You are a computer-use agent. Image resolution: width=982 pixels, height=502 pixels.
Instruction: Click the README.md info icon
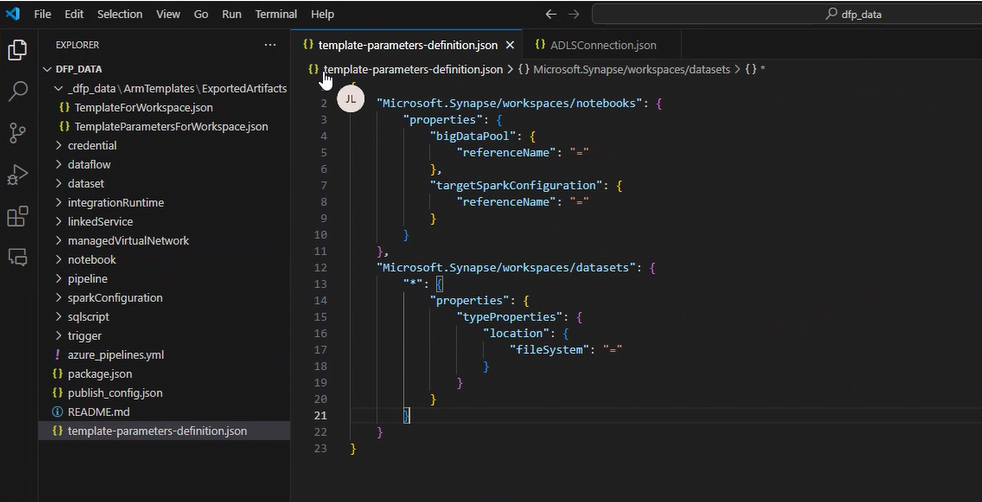coord(58,412)
